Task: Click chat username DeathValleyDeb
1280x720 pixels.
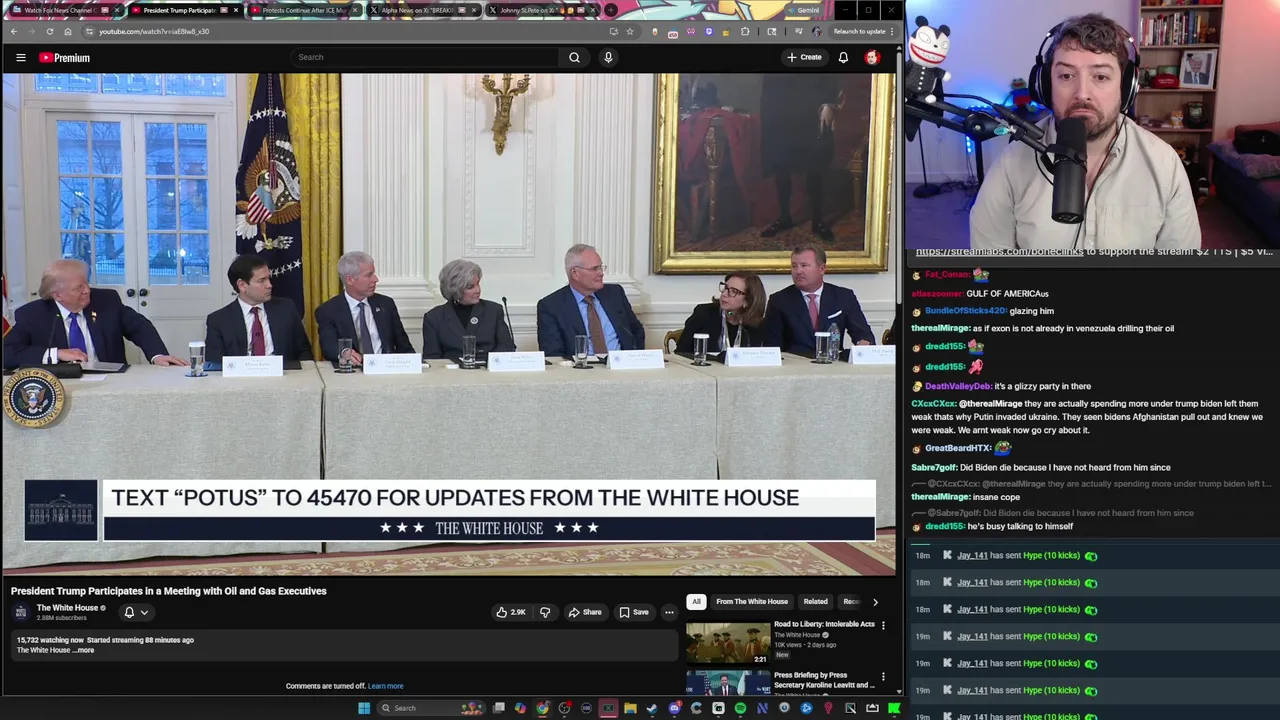Action: point(958,386)
